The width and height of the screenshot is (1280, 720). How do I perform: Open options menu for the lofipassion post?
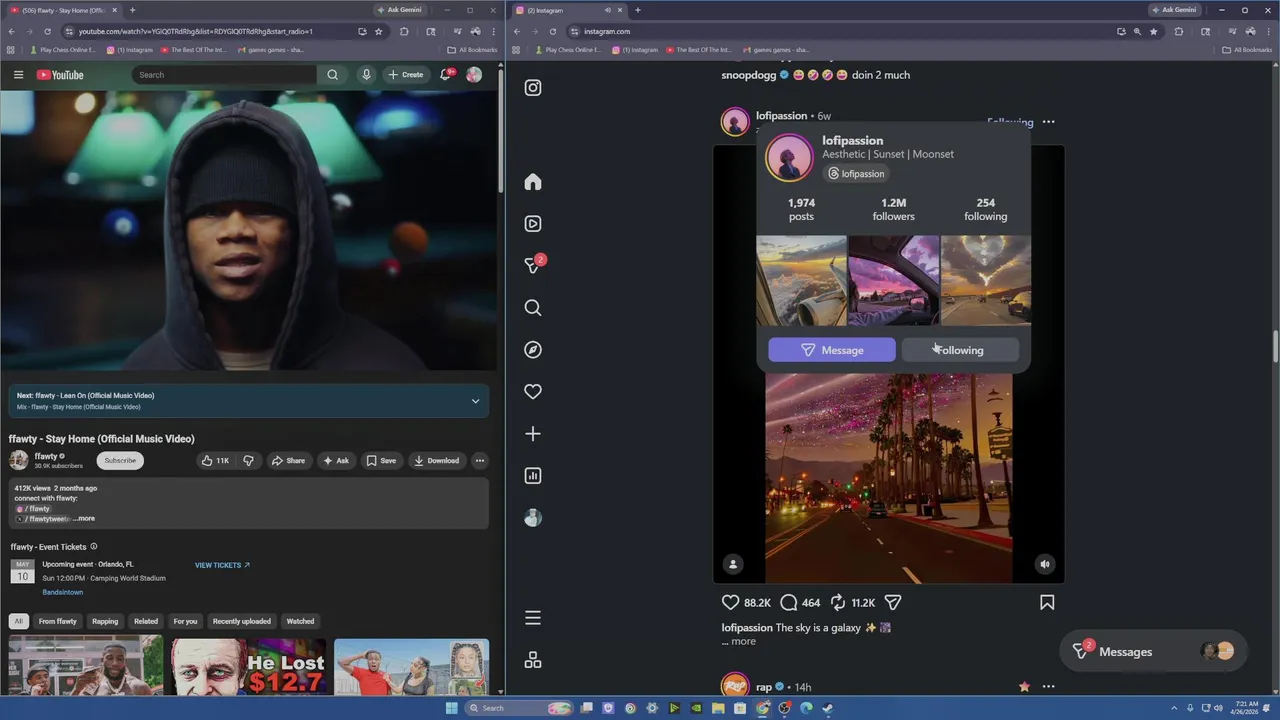pos(1048,122)
